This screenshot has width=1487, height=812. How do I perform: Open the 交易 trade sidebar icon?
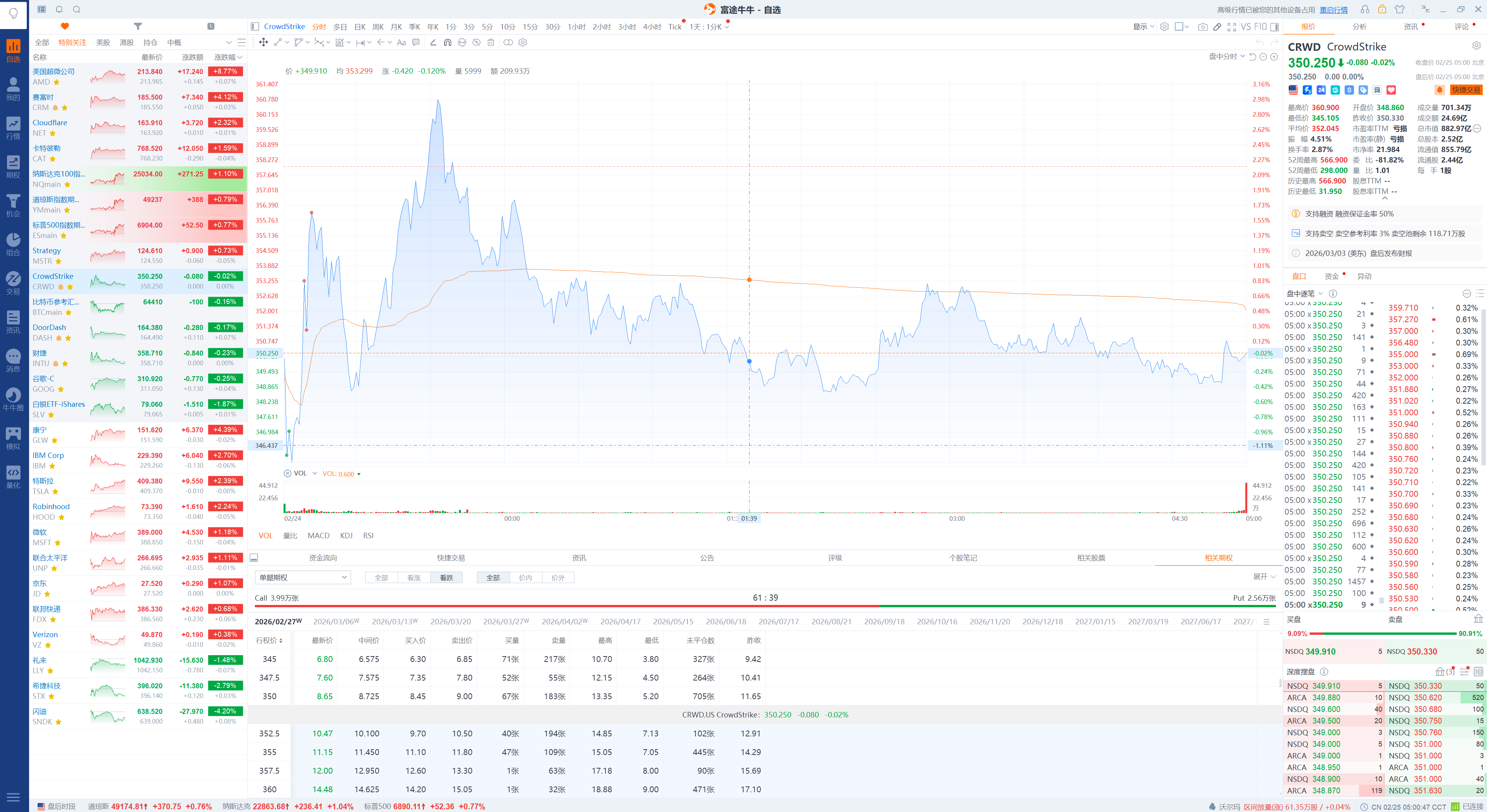[13, 283]
